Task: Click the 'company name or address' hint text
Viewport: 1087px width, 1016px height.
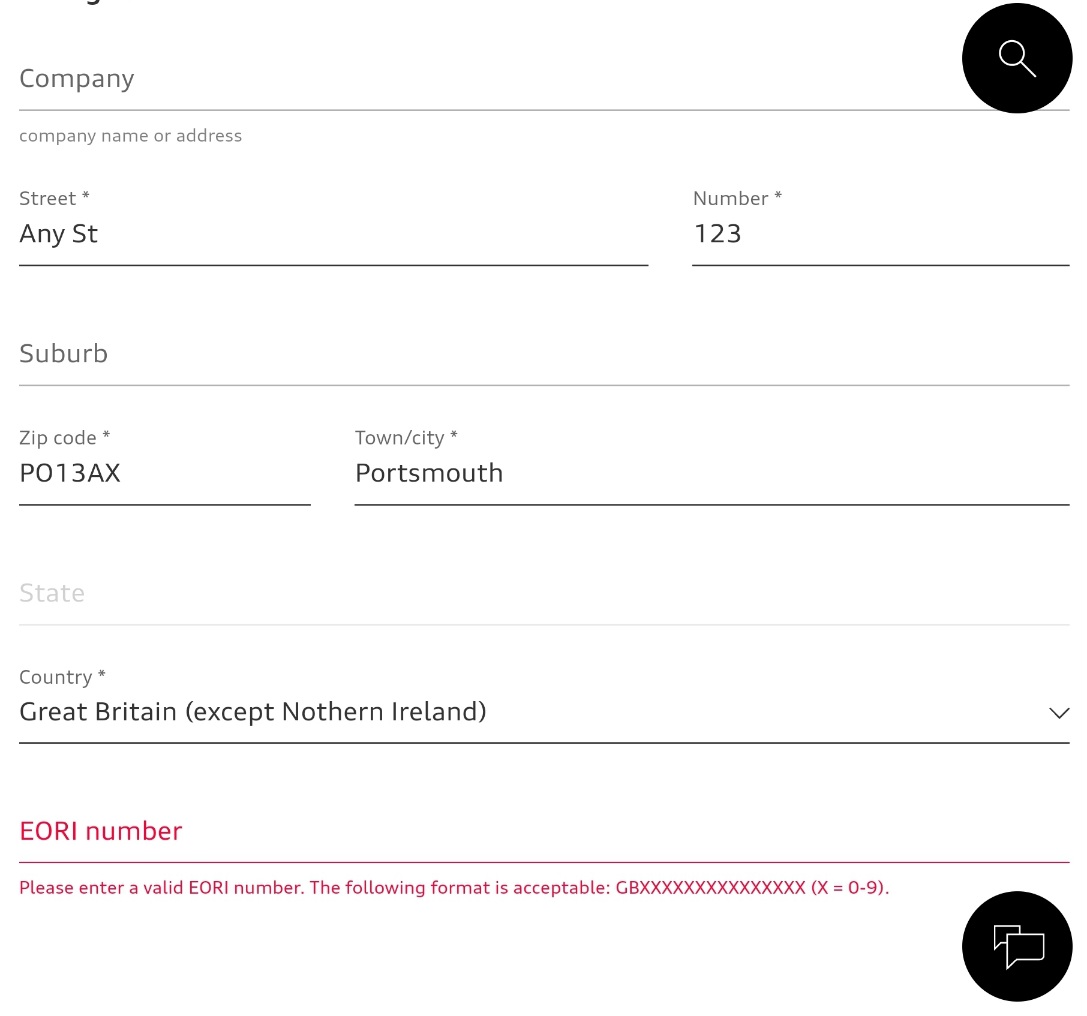Action: click(x=130, y=136)
